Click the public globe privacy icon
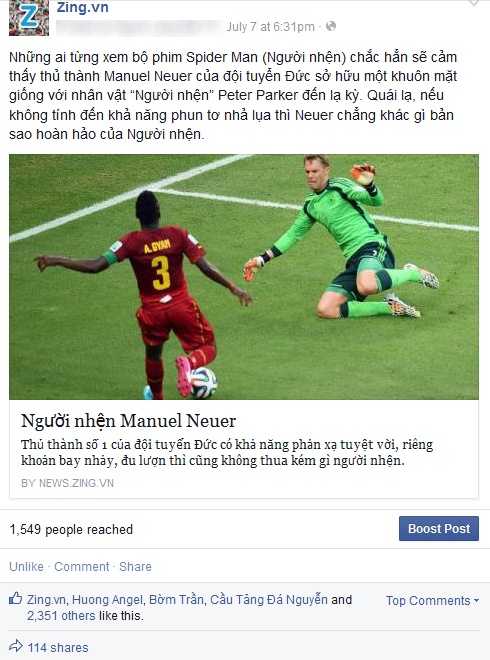 [x=331, y=26]
